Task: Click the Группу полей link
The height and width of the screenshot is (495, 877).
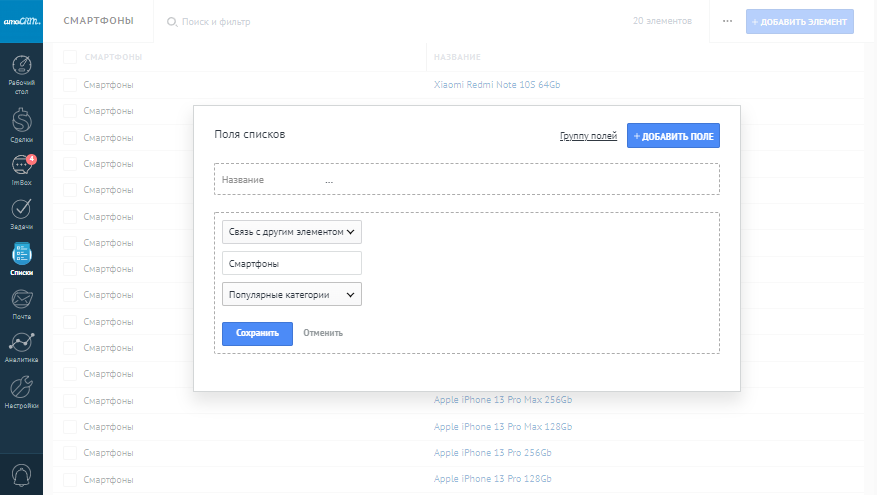Action: 588,136
